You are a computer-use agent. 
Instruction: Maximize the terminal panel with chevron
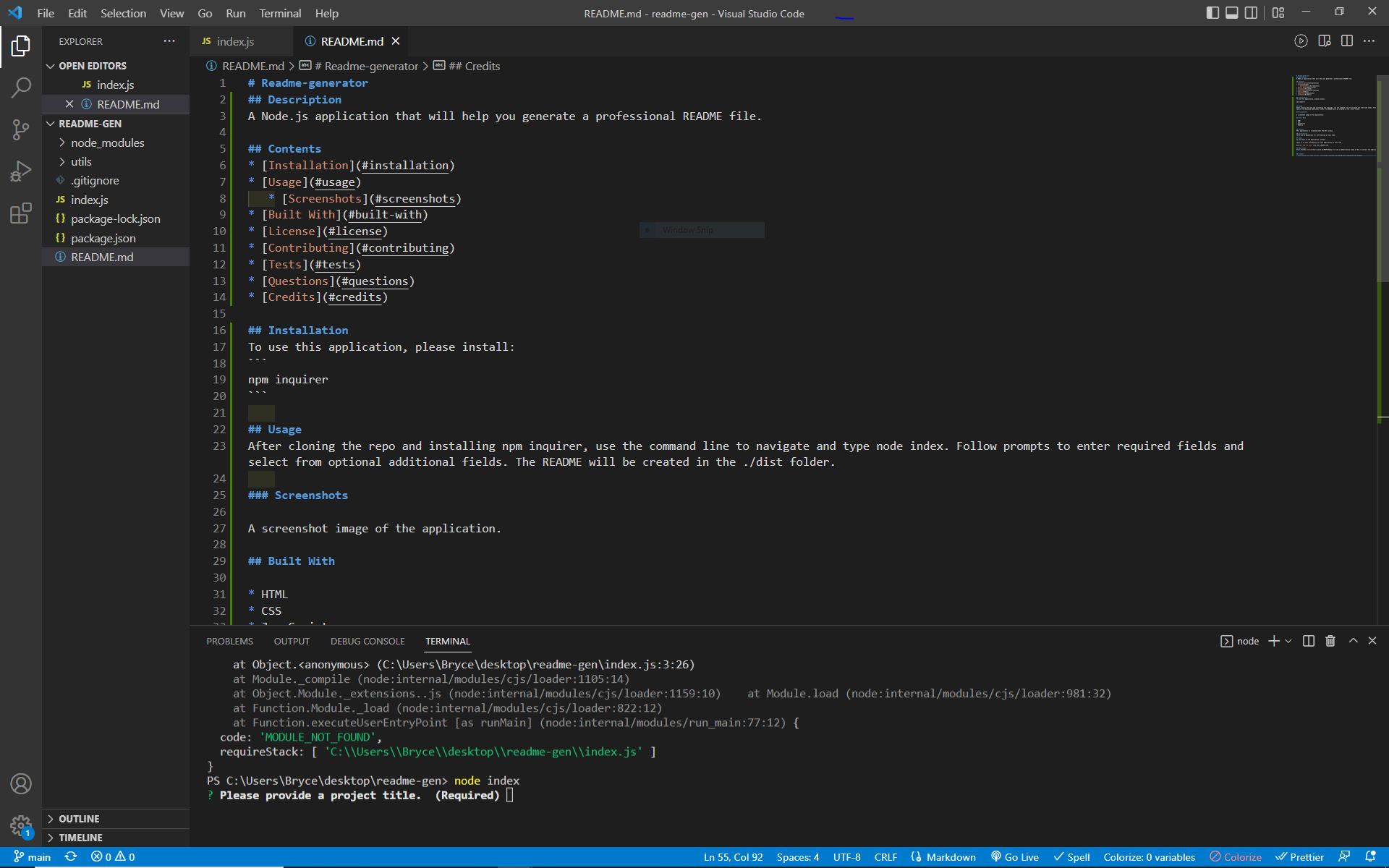coord(1352,641)
